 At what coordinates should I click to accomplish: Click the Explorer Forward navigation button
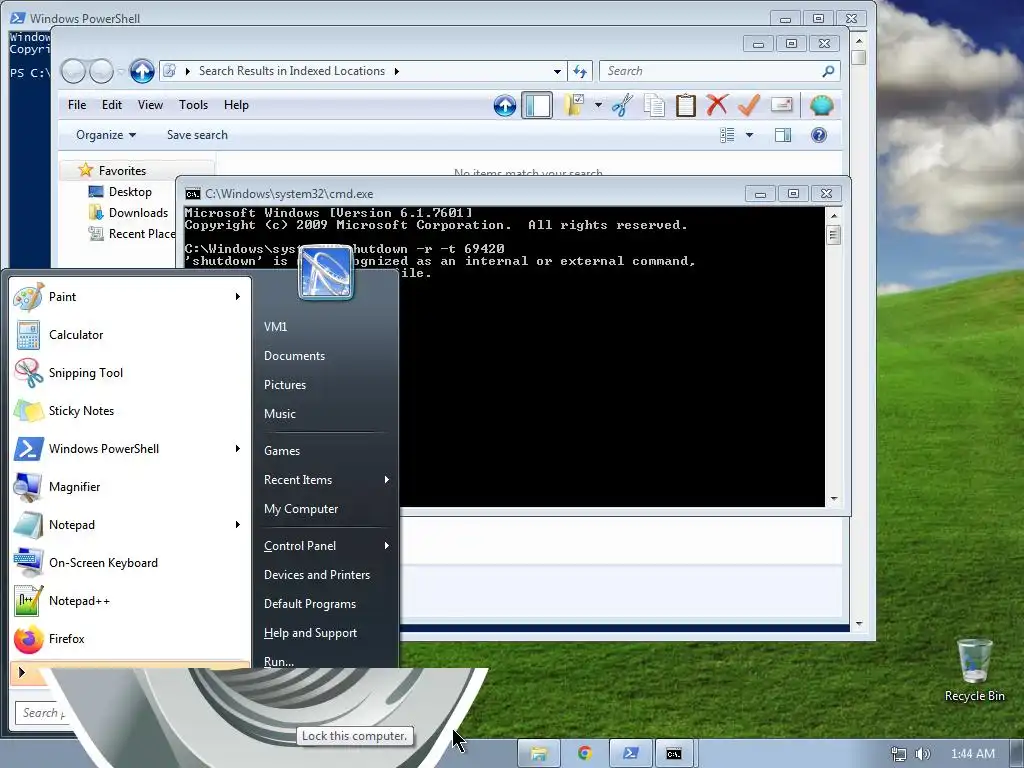101,71
